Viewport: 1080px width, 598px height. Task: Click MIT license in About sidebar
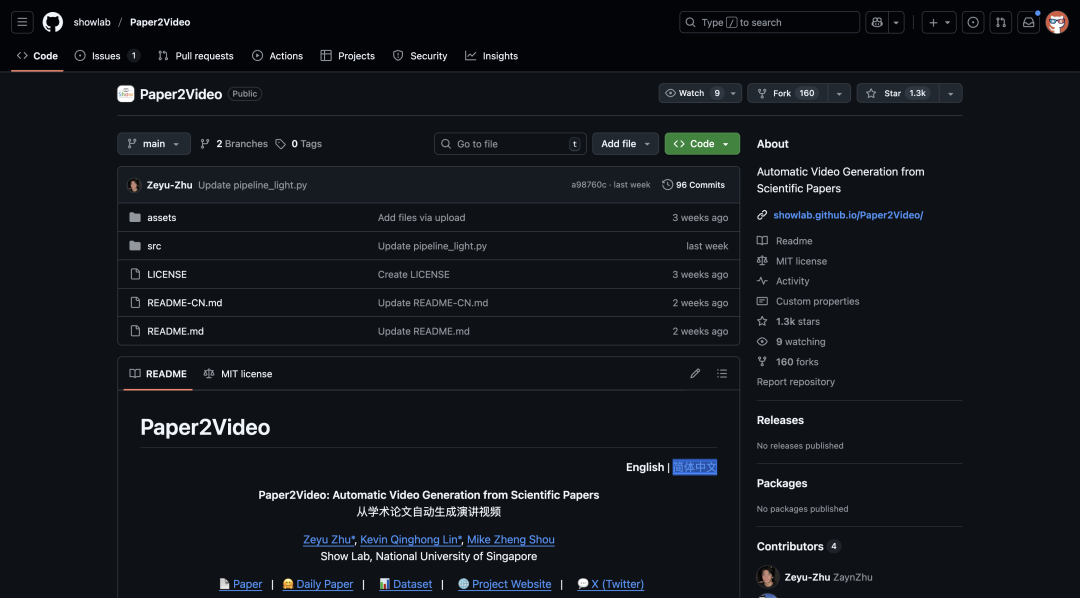tap(792, 261)
